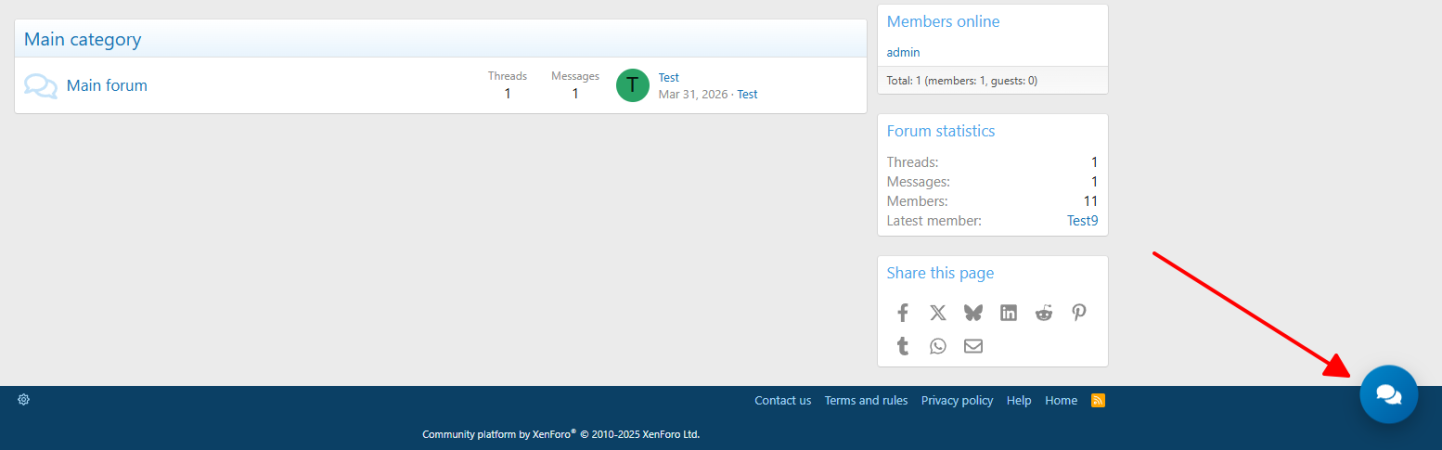Click the Main forum speech bubbles icon
The height and width of the screenshot is (450, 1442).
[x=40, y=86]
